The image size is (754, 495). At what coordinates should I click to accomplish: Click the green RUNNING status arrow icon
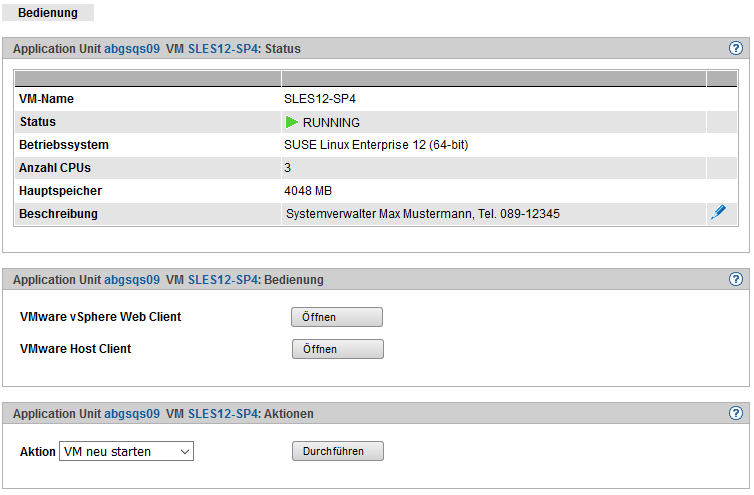point(292,122)
